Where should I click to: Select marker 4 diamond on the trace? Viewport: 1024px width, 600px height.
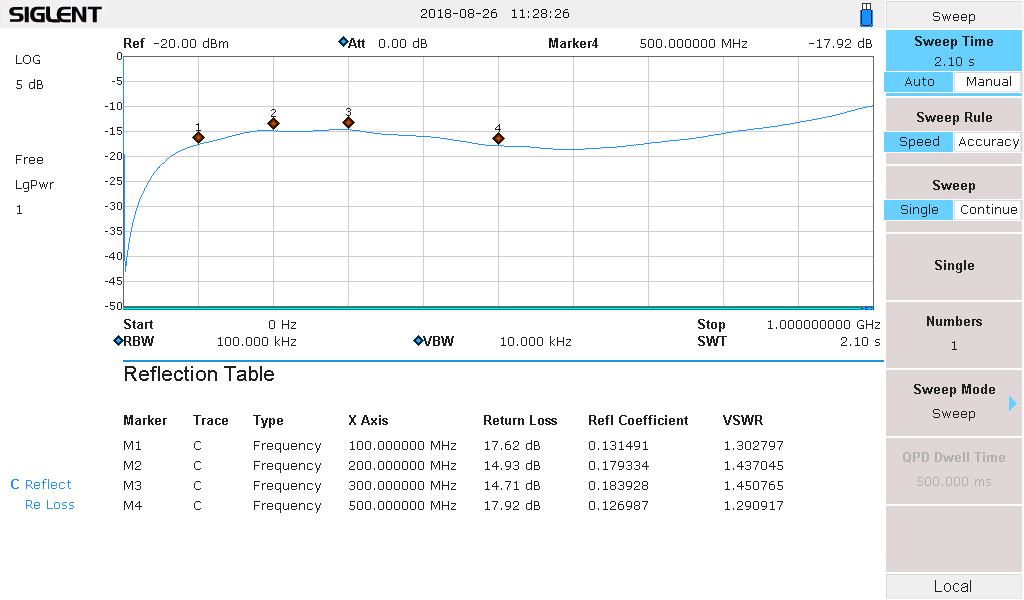pos(498,138)
